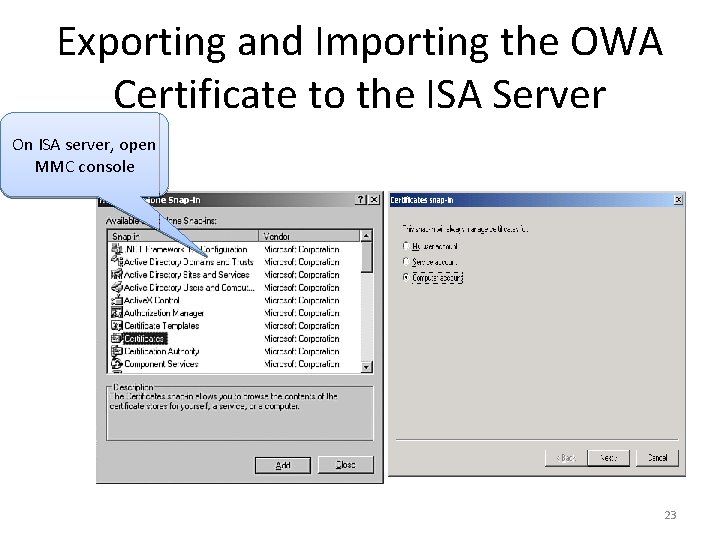This screenshot has height=540, width=720.
Task: Select Active Directory Users and Computers entry
Action: pyautogui.click(x=189, y=287)
